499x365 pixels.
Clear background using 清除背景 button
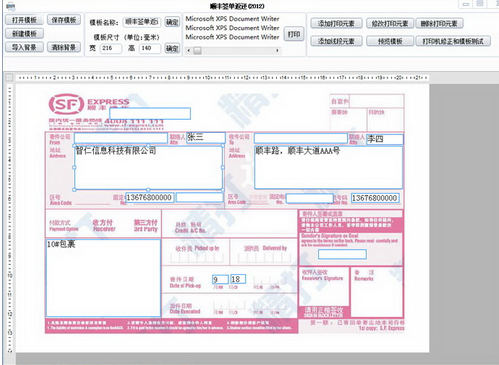click(64, 47)
